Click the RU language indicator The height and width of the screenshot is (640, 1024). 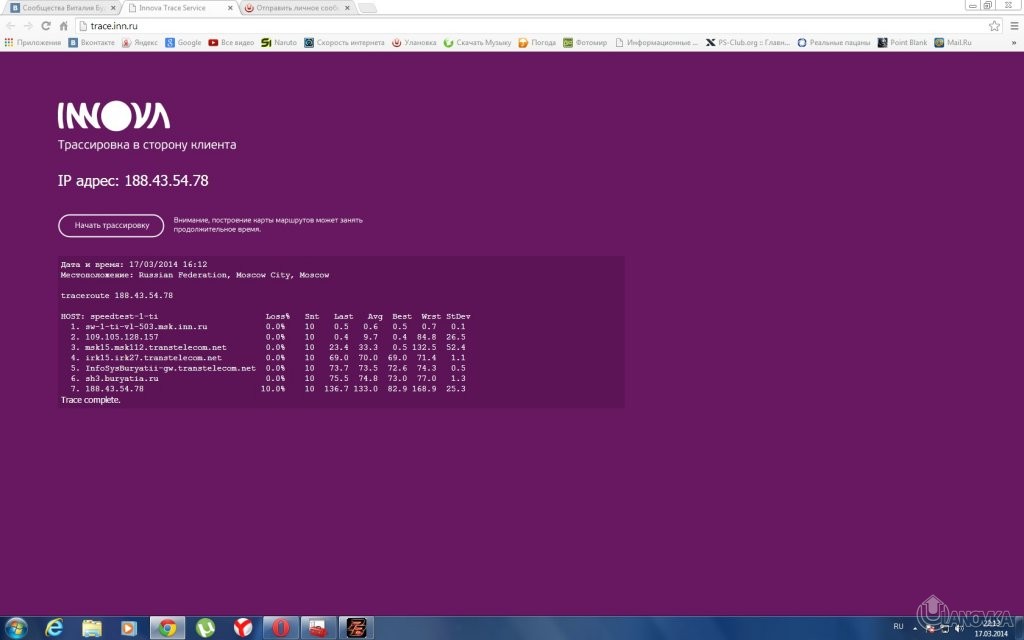[x=899, y=626]
